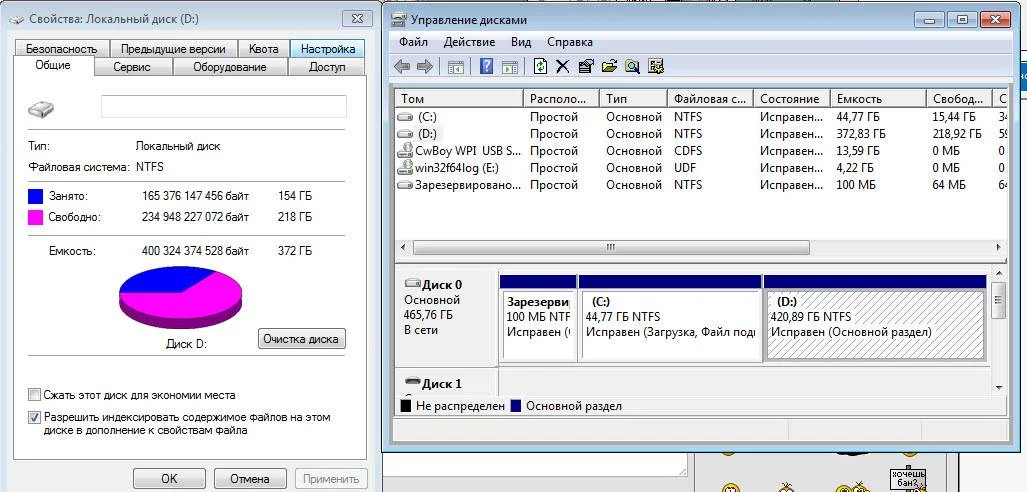
Task: Click the Очистка диска button
Action: click(x=301, y=339)
